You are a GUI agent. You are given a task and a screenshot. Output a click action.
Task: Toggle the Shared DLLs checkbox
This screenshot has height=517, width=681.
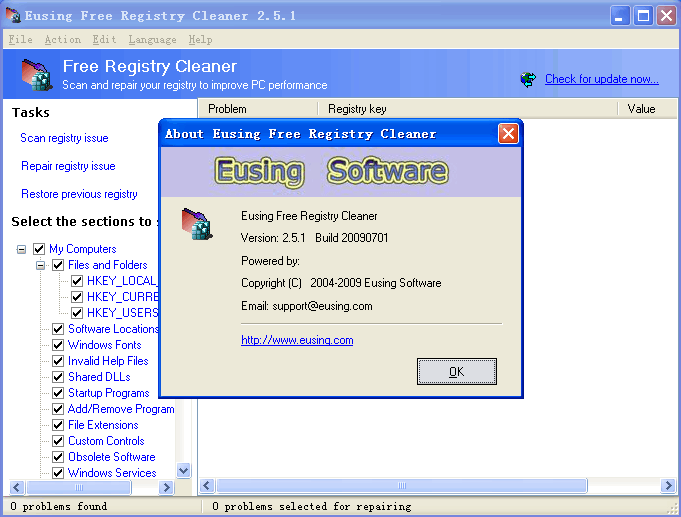[x=58, y=377]
